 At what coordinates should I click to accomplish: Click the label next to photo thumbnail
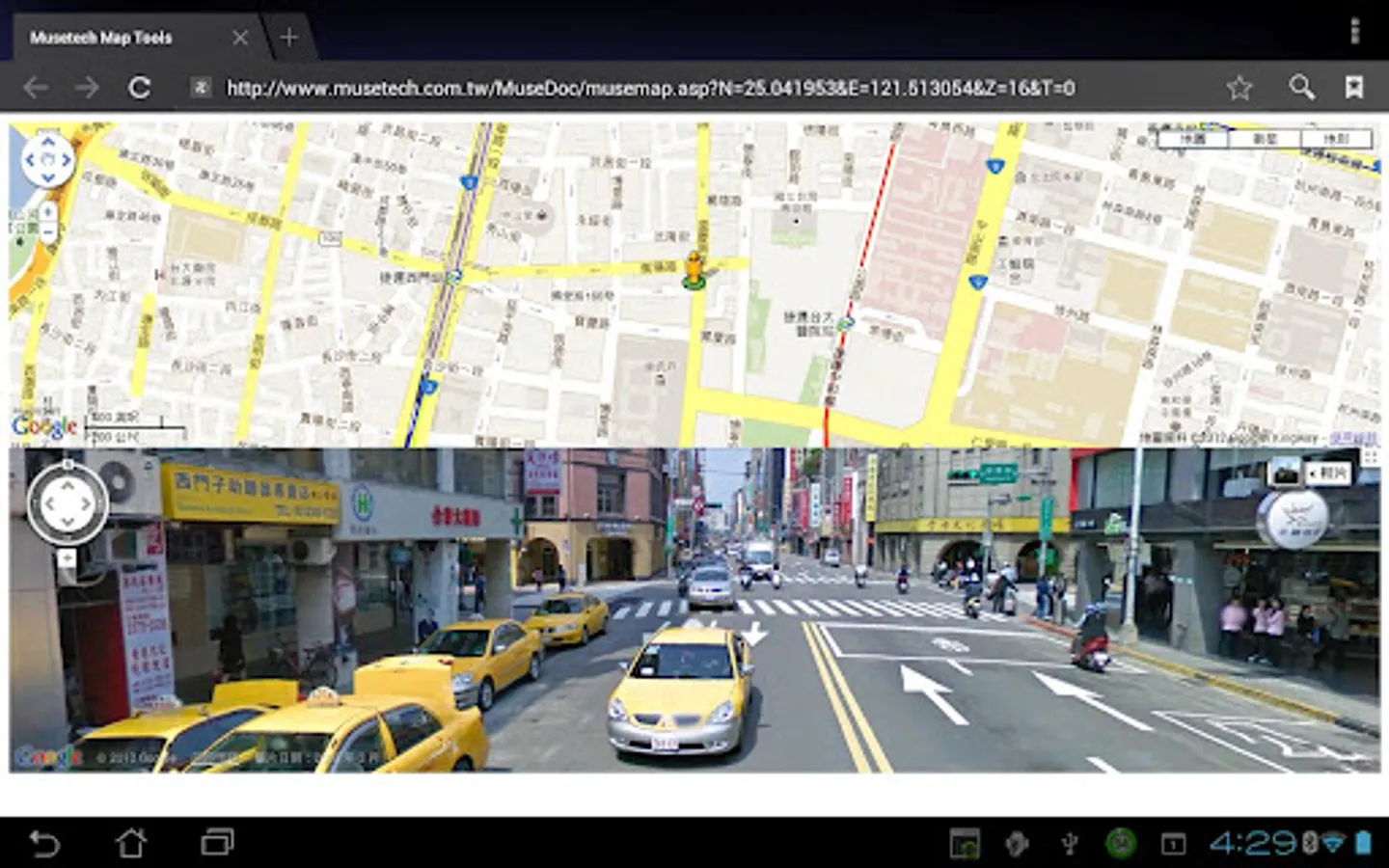[1328, 473]
